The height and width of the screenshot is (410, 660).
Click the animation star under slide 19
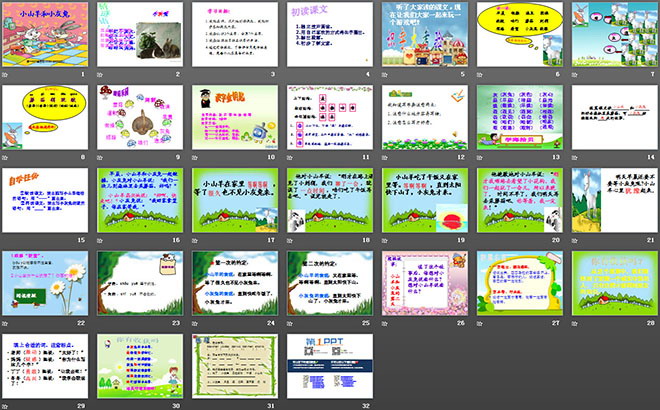385,240
